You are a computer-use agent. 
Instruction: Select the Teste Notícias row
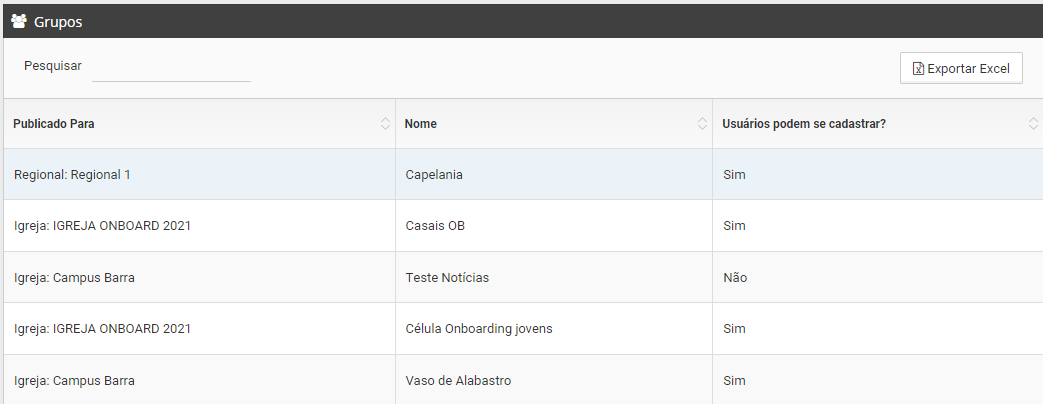523,278
